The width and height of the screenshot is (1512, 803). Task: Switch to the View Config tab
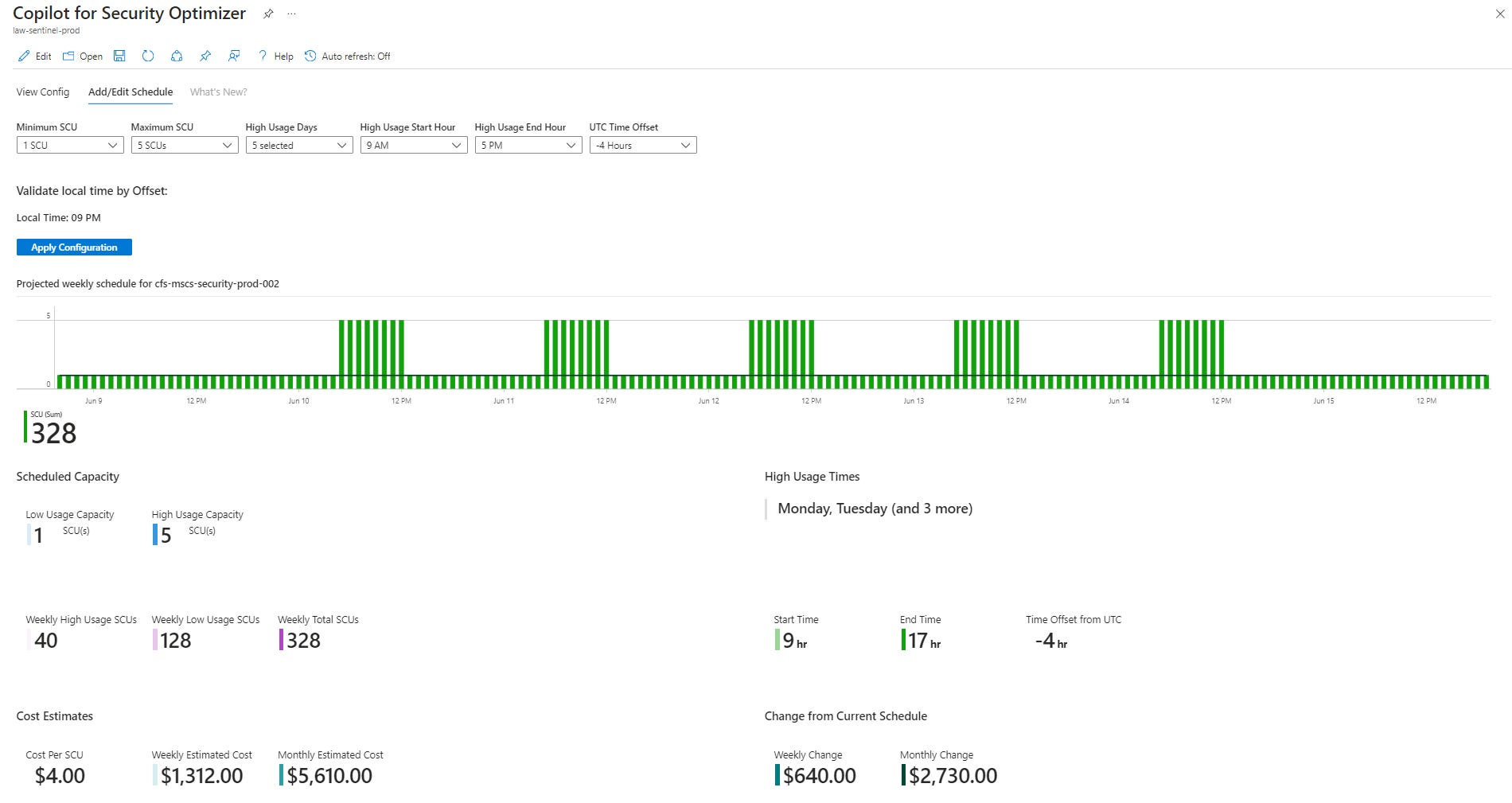[x=42, y=92]
